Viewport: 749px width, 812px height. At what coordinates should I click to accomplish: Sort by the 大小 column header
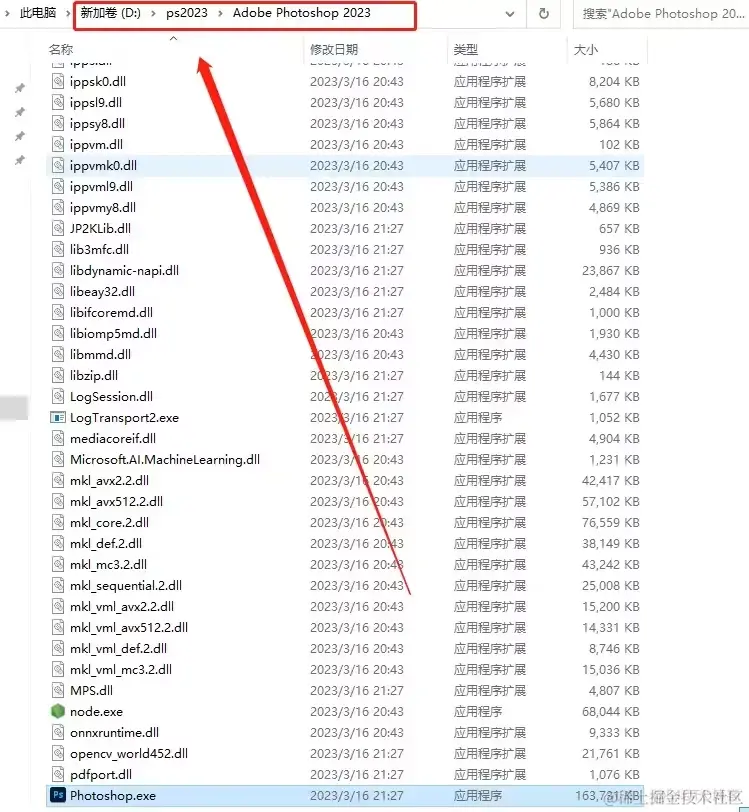586,49
